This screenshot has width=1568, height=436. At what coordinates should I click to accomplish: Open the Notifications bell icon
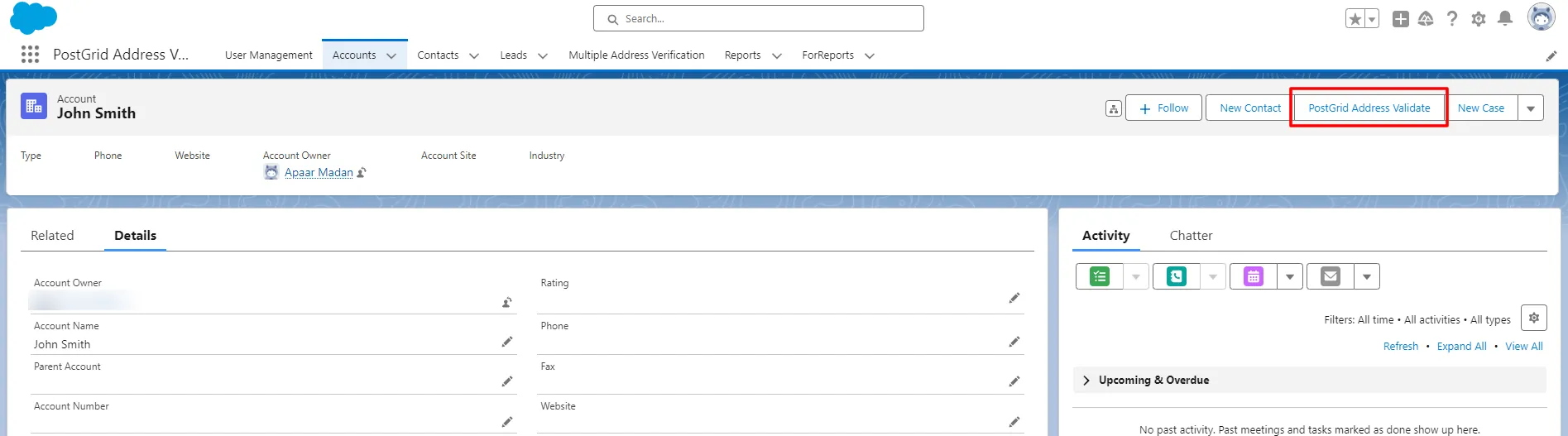(1505, 18)
